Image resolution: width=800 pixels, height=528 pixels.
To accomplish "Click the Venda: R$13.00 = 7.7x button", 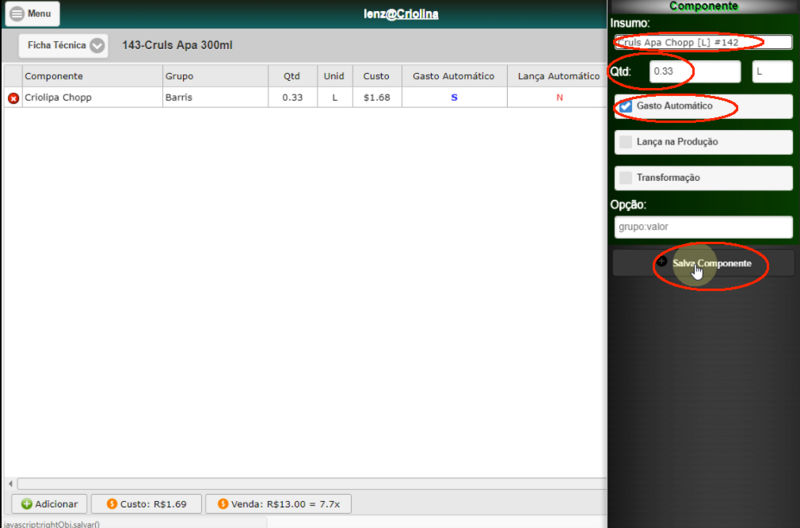I will 279,504.
